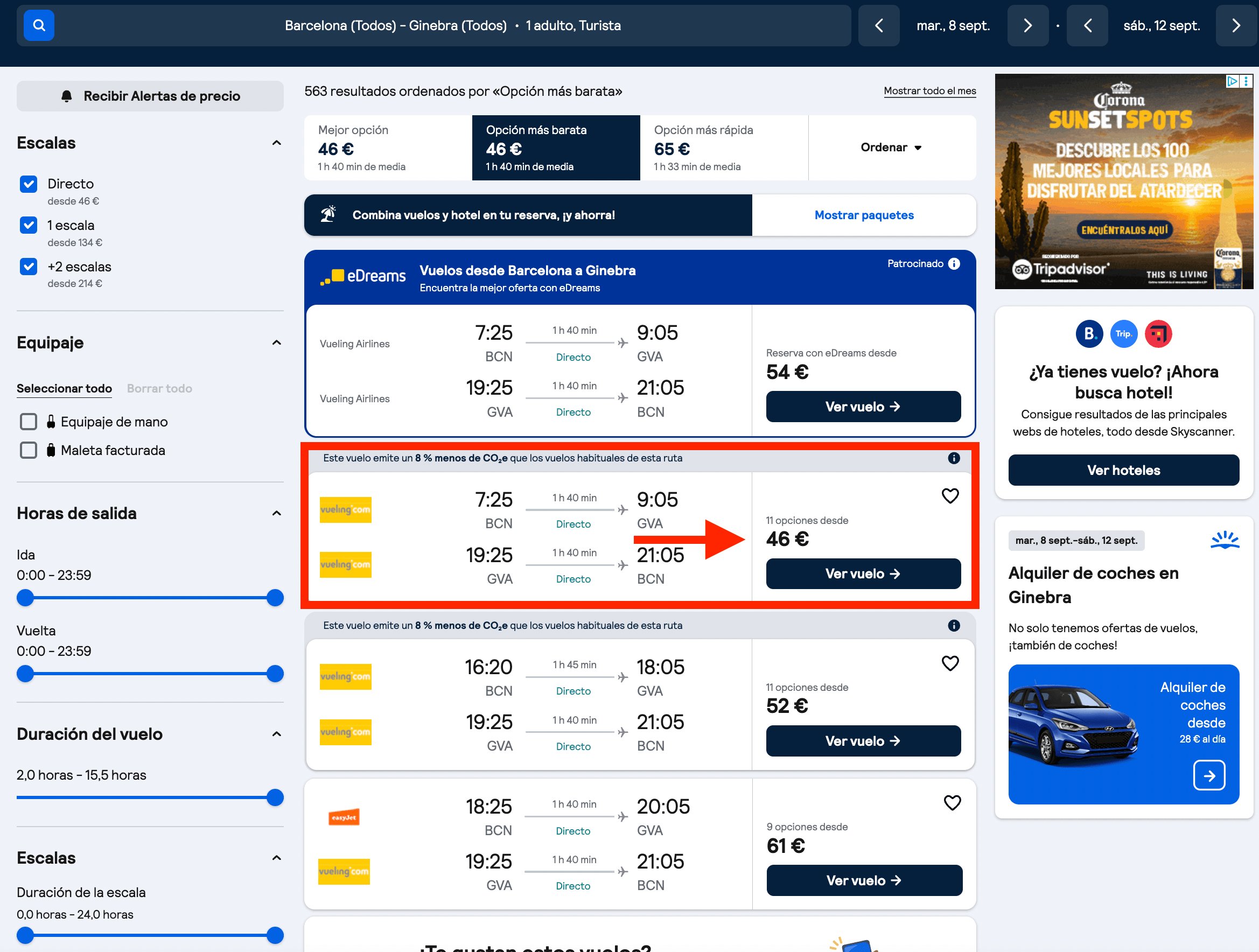Collapse the Equipaje section
This screenshot has width=1259, height=952.
click(277, 342)
